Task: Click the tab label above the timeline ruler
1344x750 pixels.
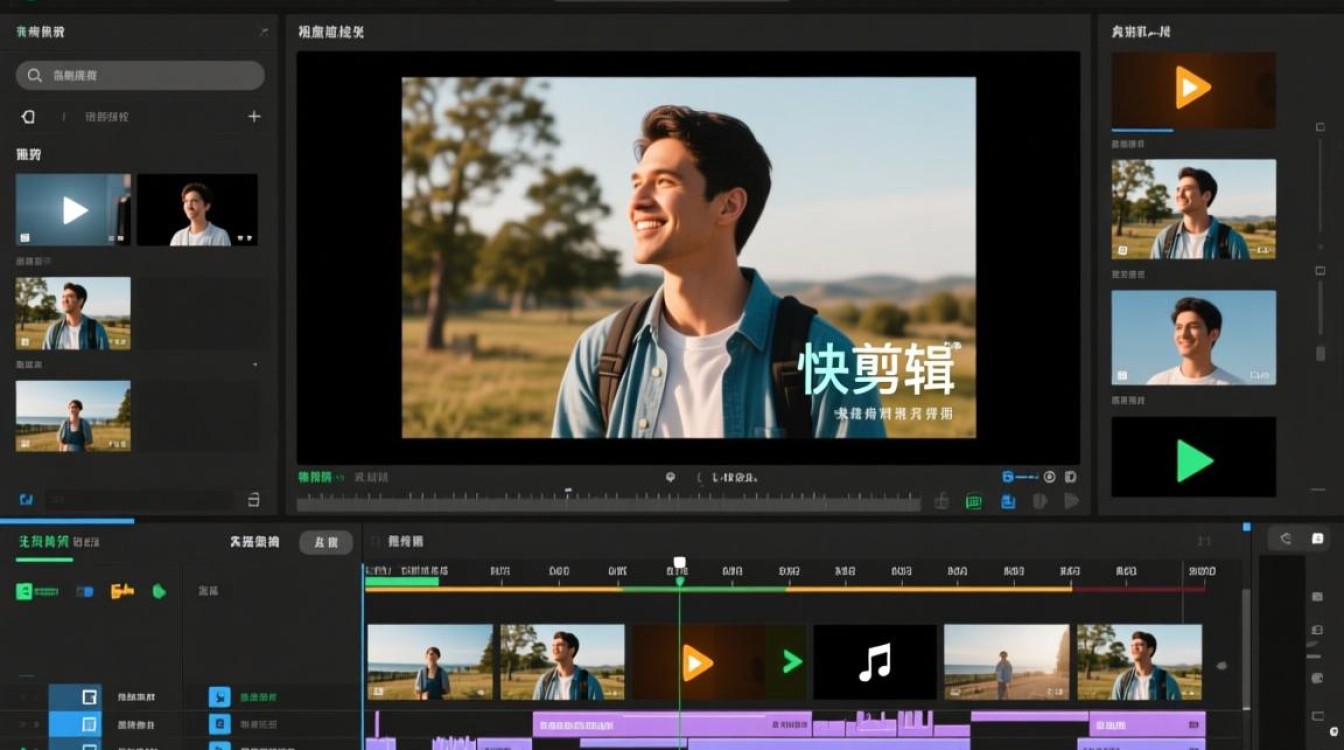Action: click(x=405, y=541)
